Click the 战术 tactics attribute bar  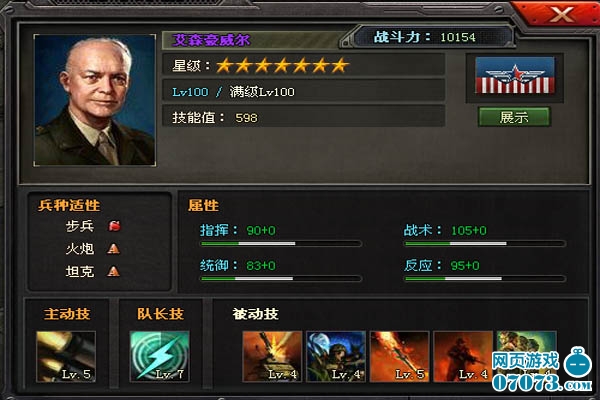click(x=485, y=243)
